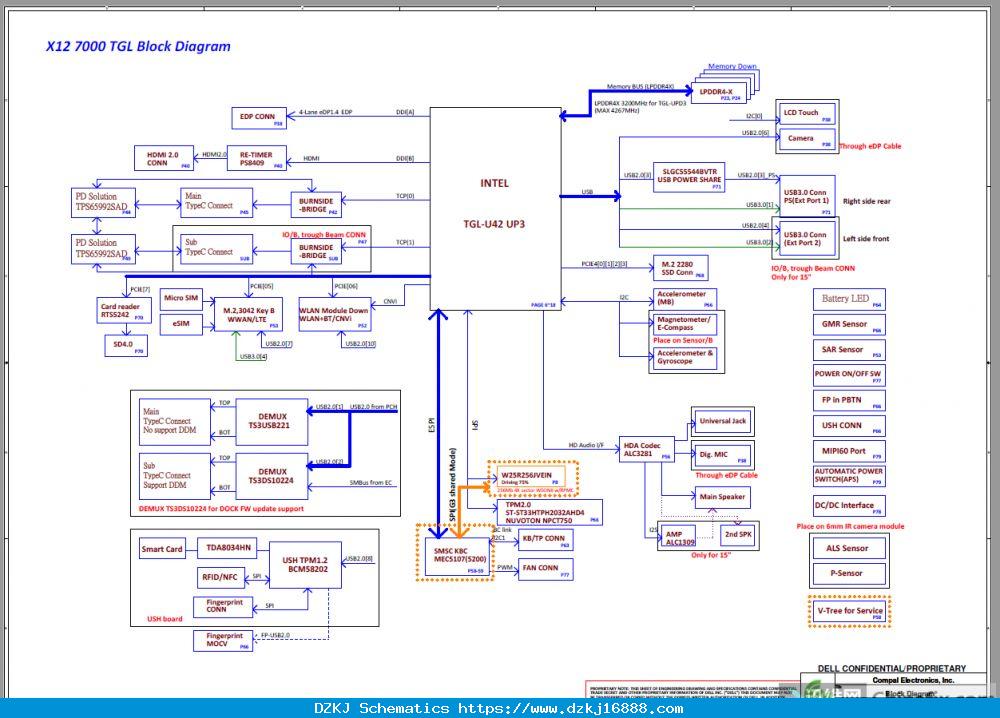Select the Main Speaker block
Viewport: 1000px width, 718px height.
pos(722,497)
